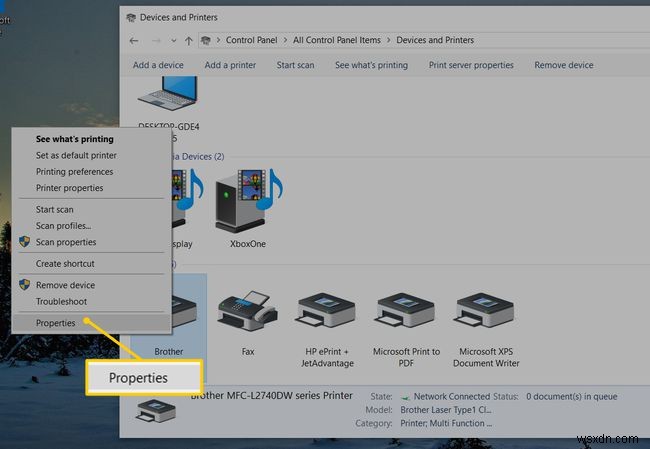Select the HP ePrint + JetAdvantage printer icon
The width and height of the screenshot is (650, 449).
pyautogui.click(x=327, y=311)
